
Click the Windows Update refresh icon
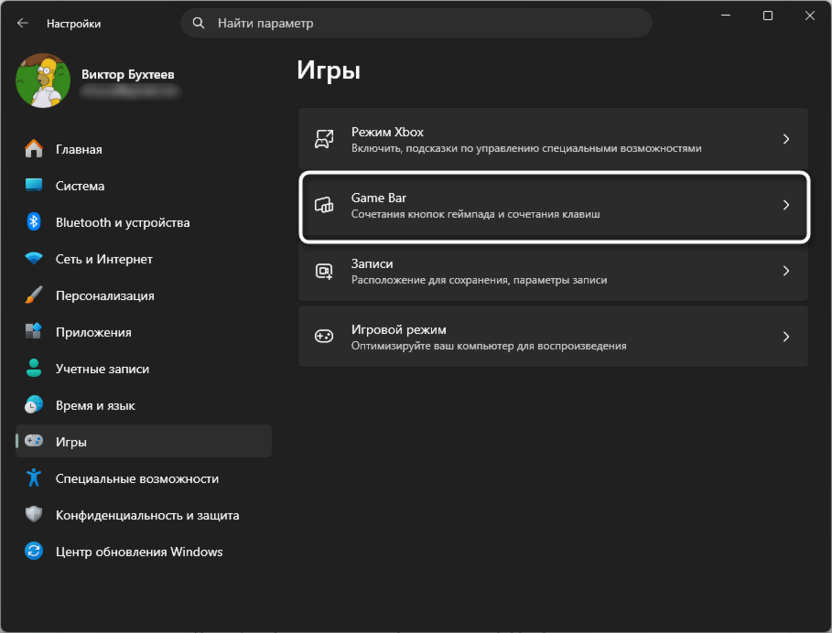[34, 551]
